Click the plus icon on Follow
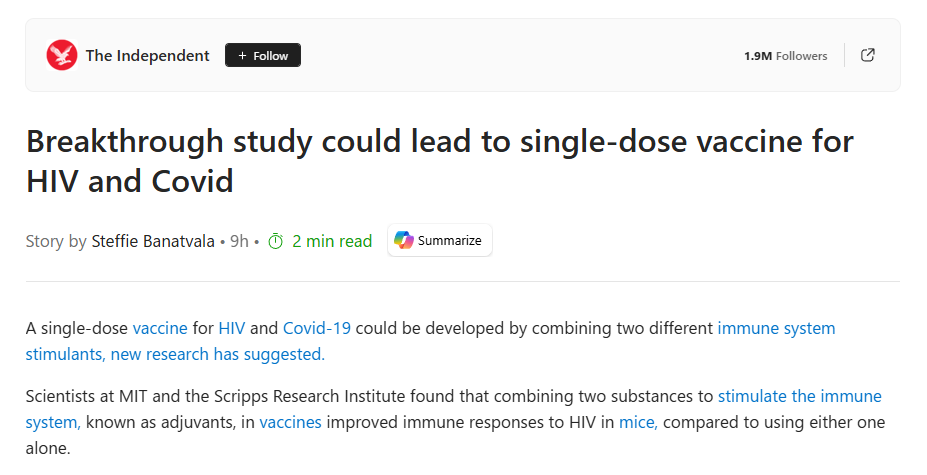 point(242,56)
